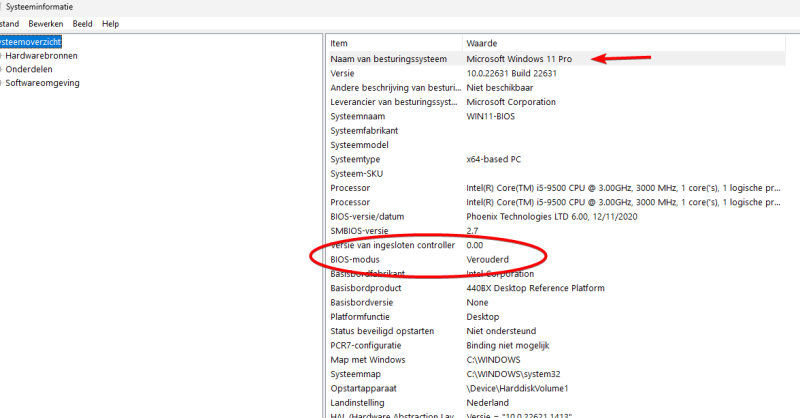Click the value 'Niet beschikbaar'
Screen dimensions: 800x418
499,88
